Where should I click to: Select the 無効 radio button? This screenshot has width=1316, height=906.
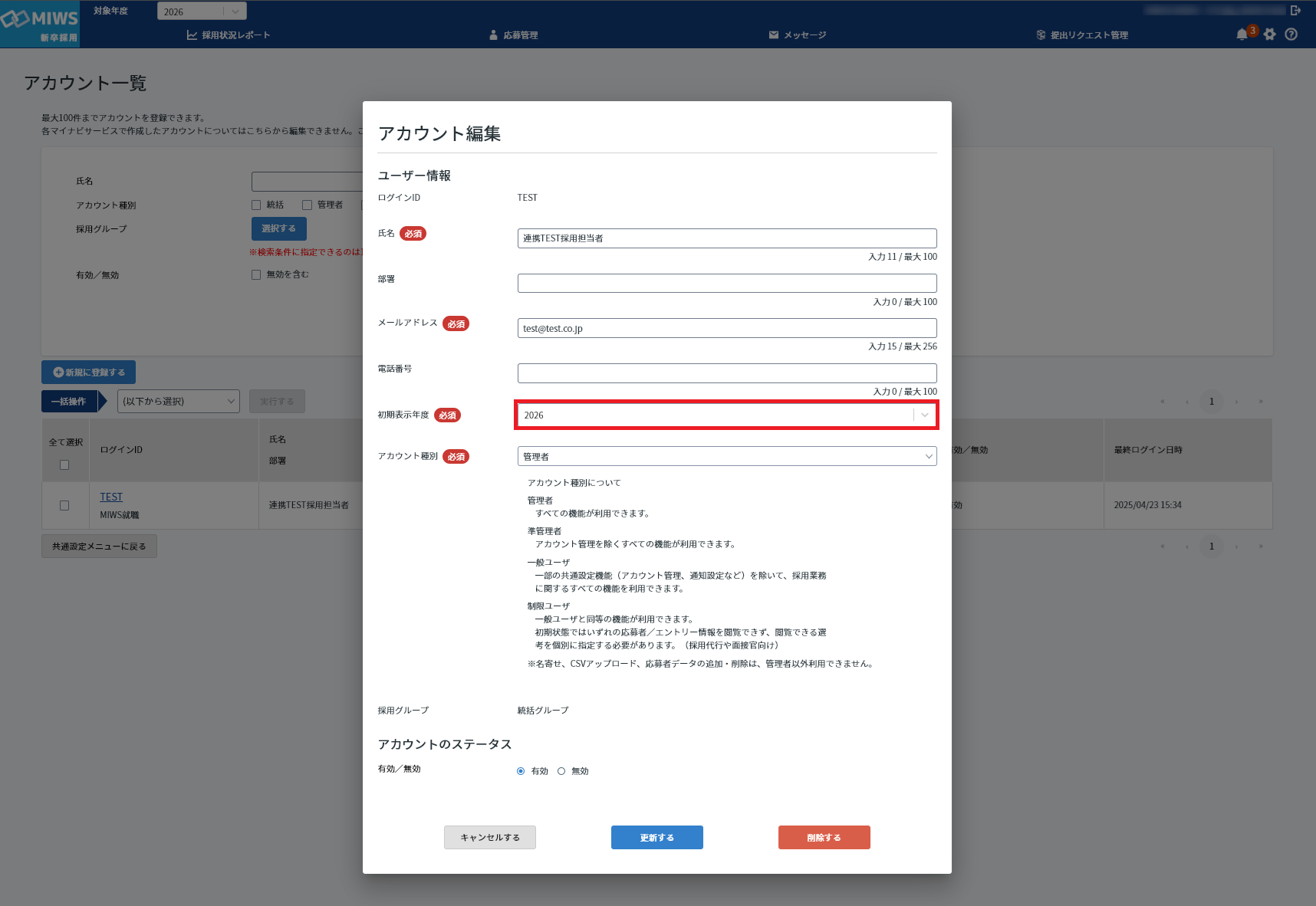click(x=561, y=771)
